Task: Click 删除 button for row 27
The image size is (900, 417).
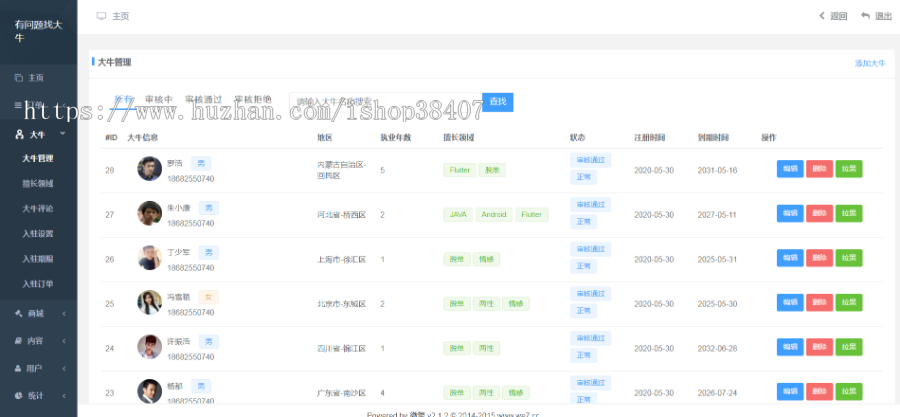Action: pyautogui.click(x=819, y=213)
